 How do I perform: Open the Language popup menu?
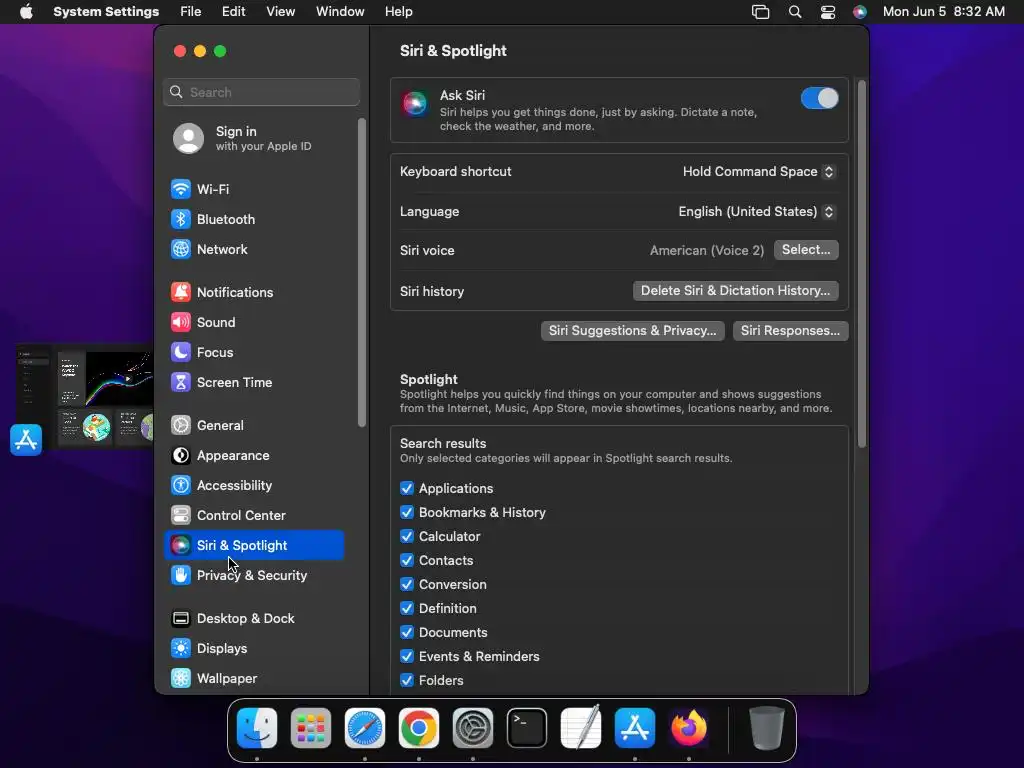[756, 212]
